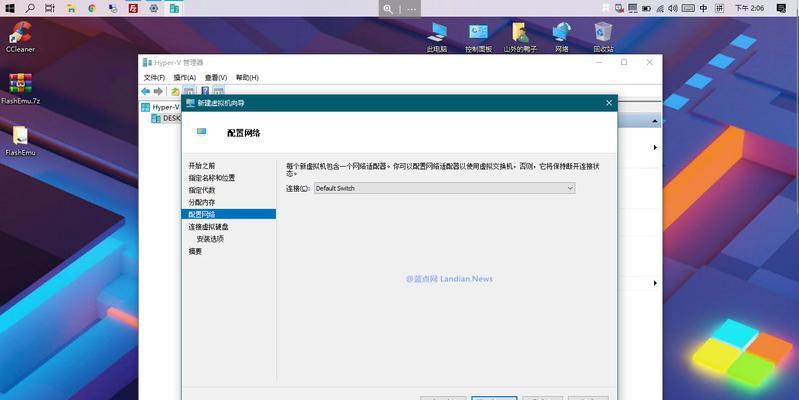799x400 pixels.
Task: Open File Explorer from the taskbar
Action: coord(71,8)
